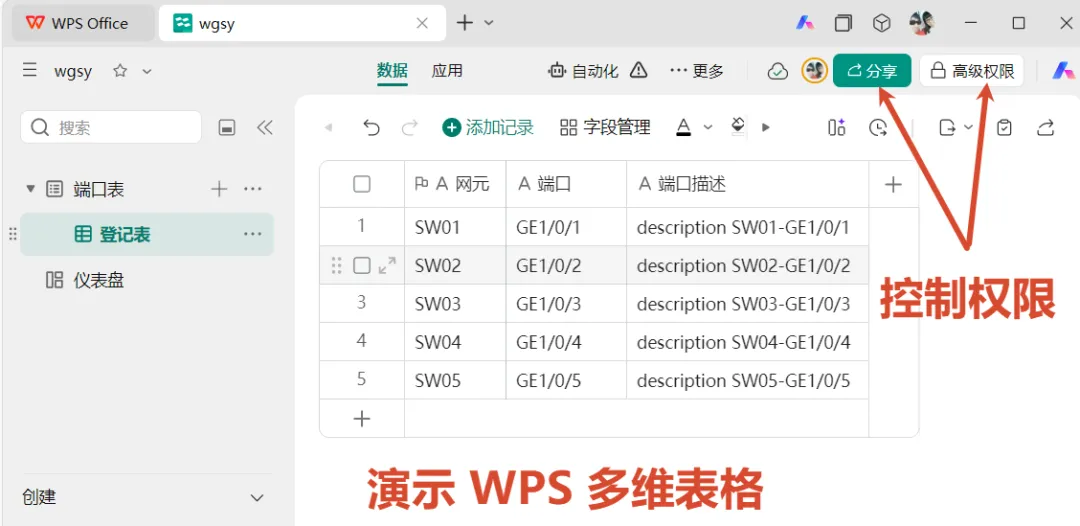Viewport: 1080px width, 526px height.
Task: Add a view under 端口表 with plus
Action: click(x=219, y=189)
